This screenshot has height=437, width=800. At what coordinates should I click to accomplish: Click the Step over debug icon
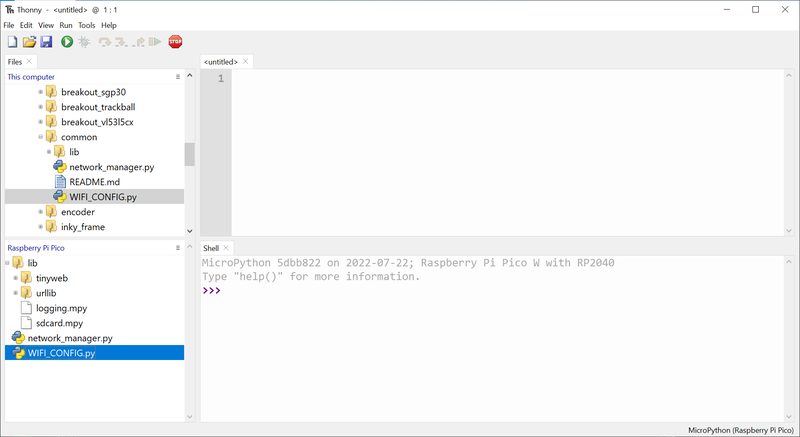[105, 42]
